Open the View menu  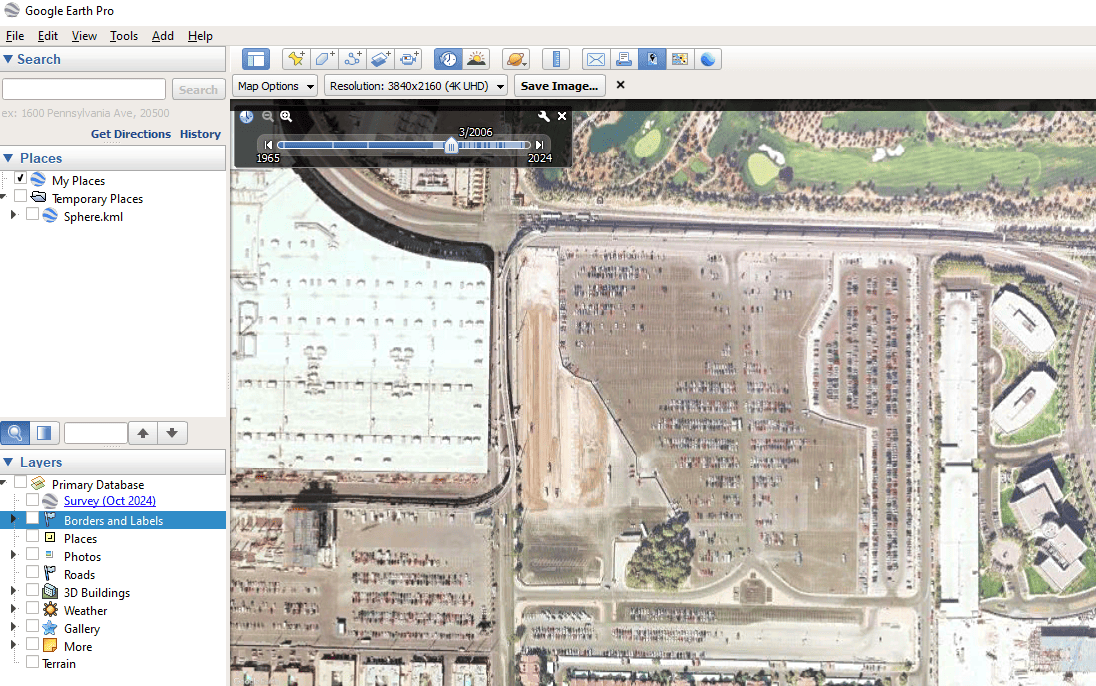pyautogui.click(x=84, y=36)
